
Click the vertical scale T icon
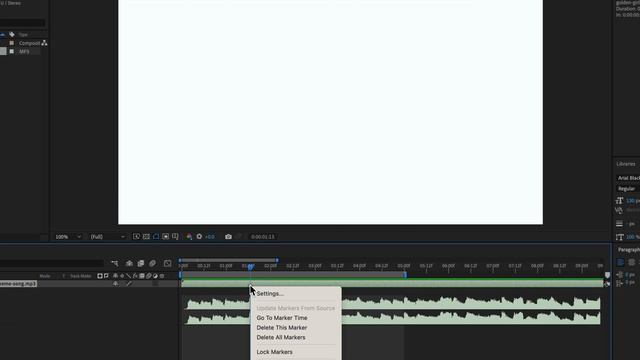(x=619, y=237)
